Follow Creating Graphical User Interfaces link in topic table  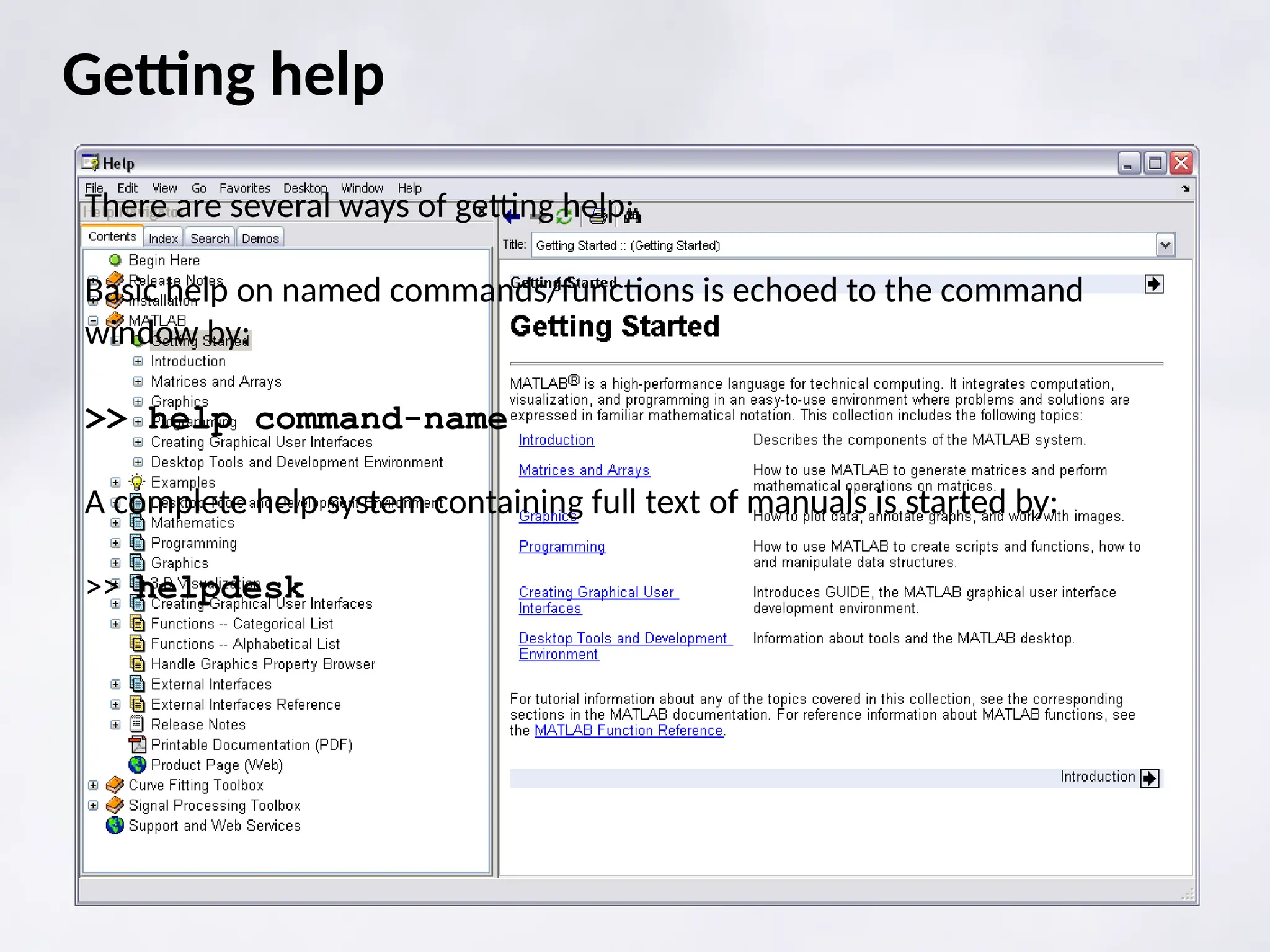pos(598,600)
